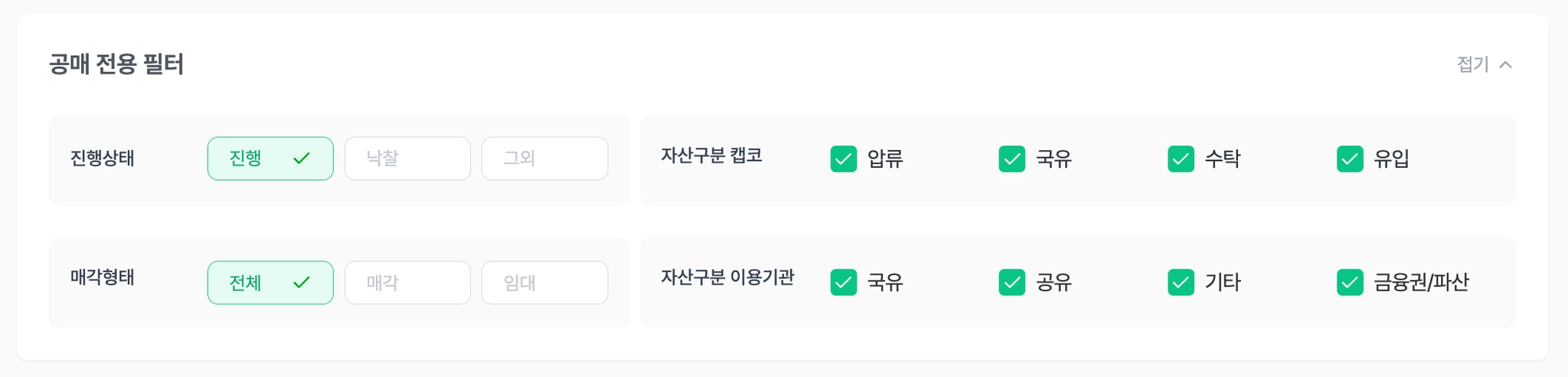Toggle the 공유 checkbox
The width and height of the screenshot is (1568, 377).
coord(1012,282)
